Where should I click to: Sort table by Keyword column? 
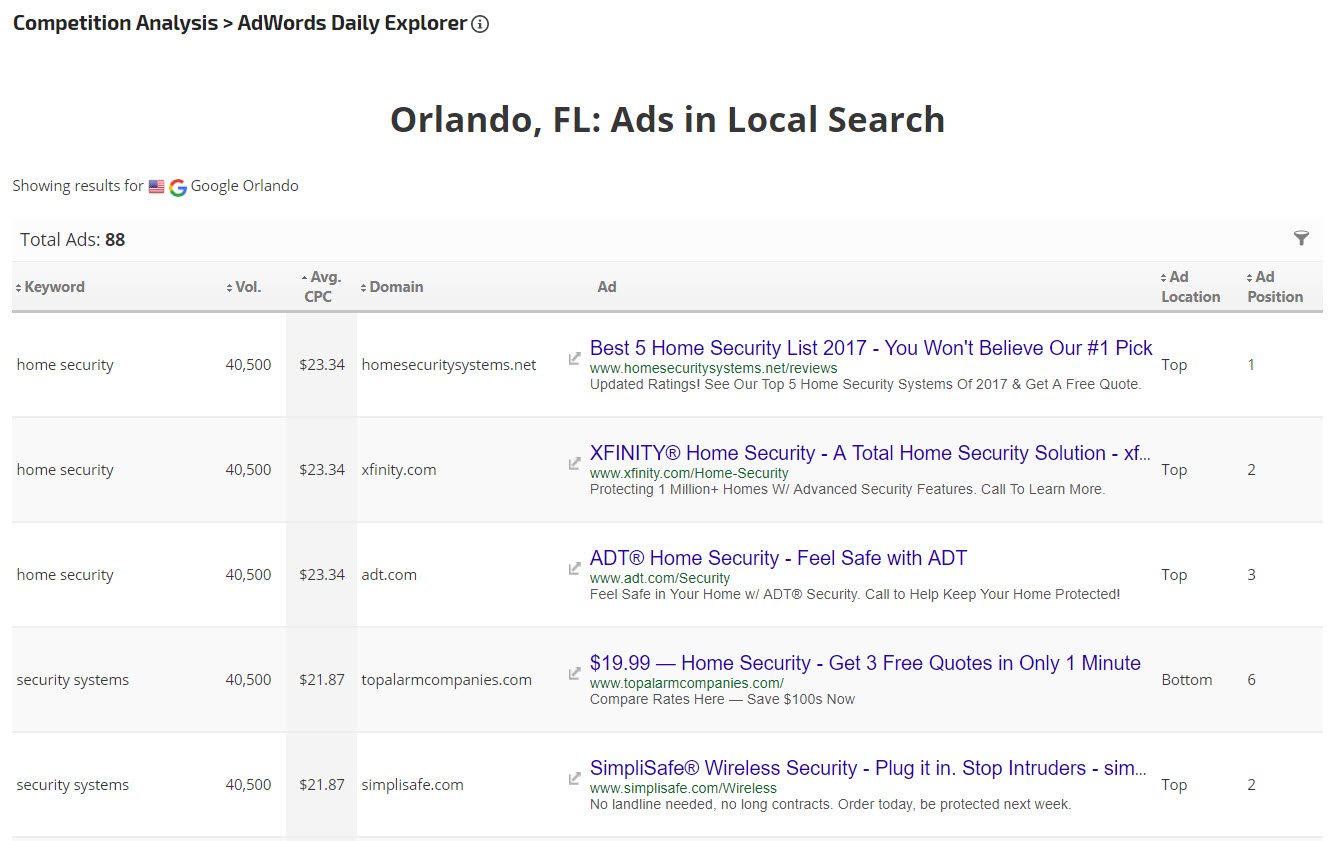(x=54, y=287)
